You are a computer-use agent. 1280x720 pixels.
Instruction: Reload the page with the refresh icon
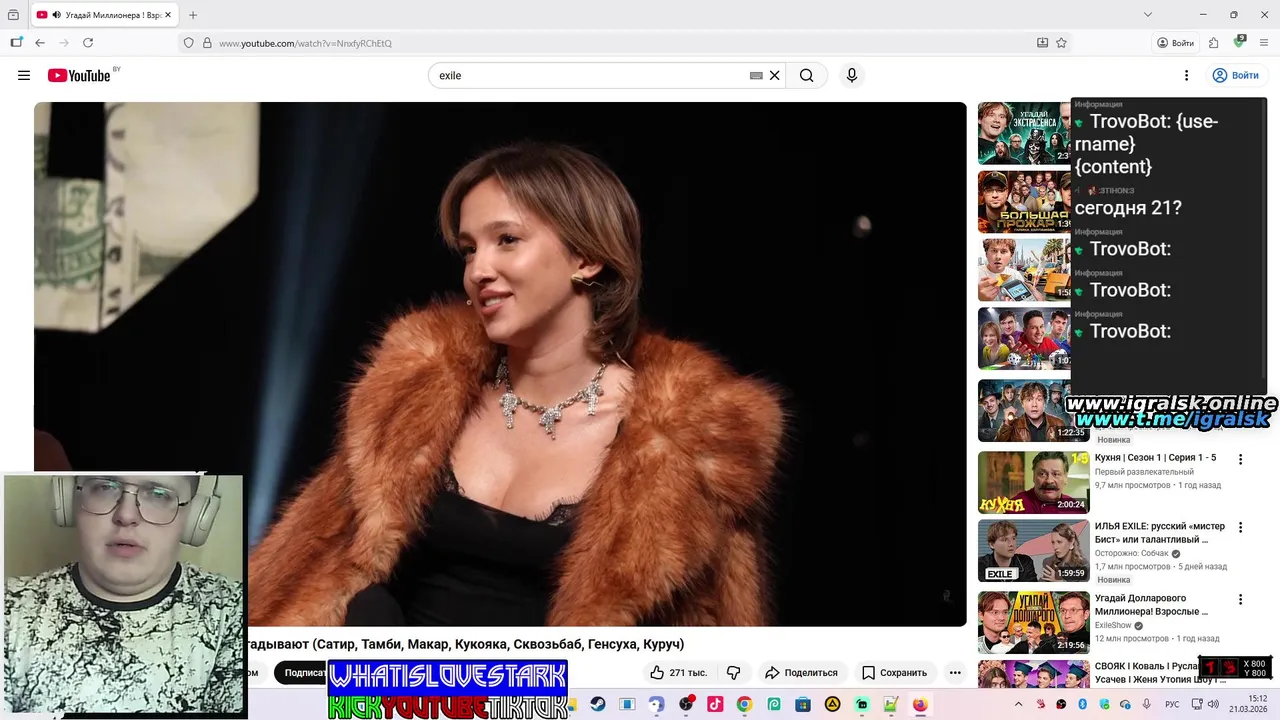88,43
